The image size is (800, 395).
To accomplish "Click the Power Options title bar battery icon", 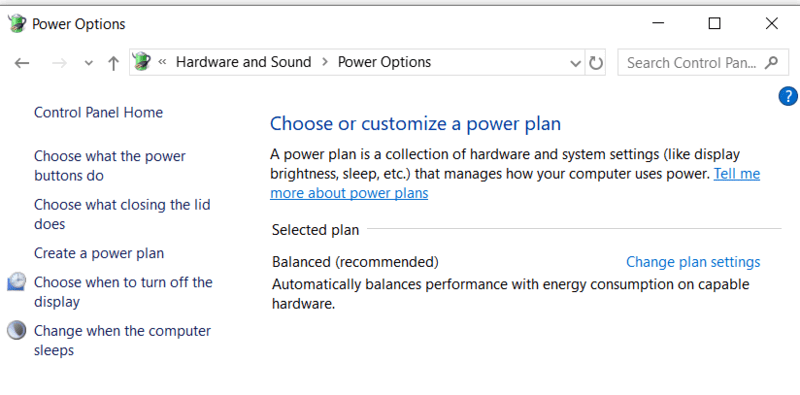I will [x=16, y=23].
